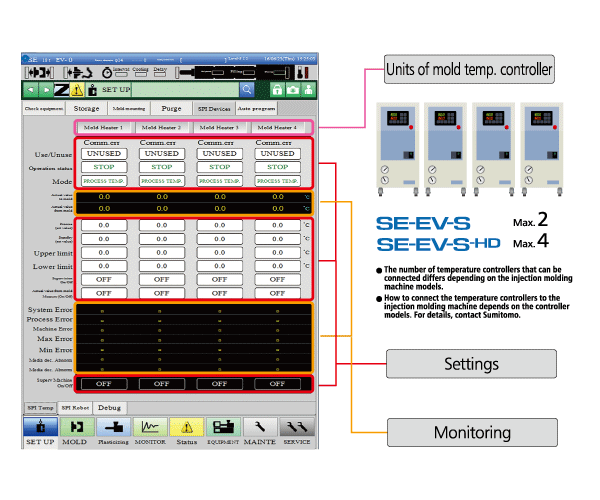Click the injection screw position graphic
Image resolution: width=600 pixels, height=500 pixels.
pos(233,72)
